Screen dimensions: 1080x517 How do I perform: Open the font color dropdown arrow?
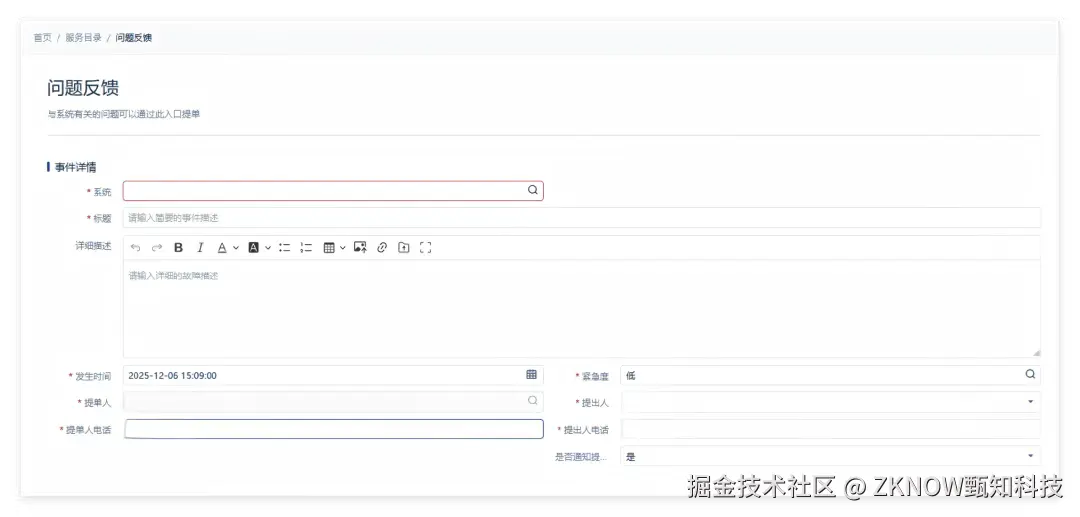[236, 248]
